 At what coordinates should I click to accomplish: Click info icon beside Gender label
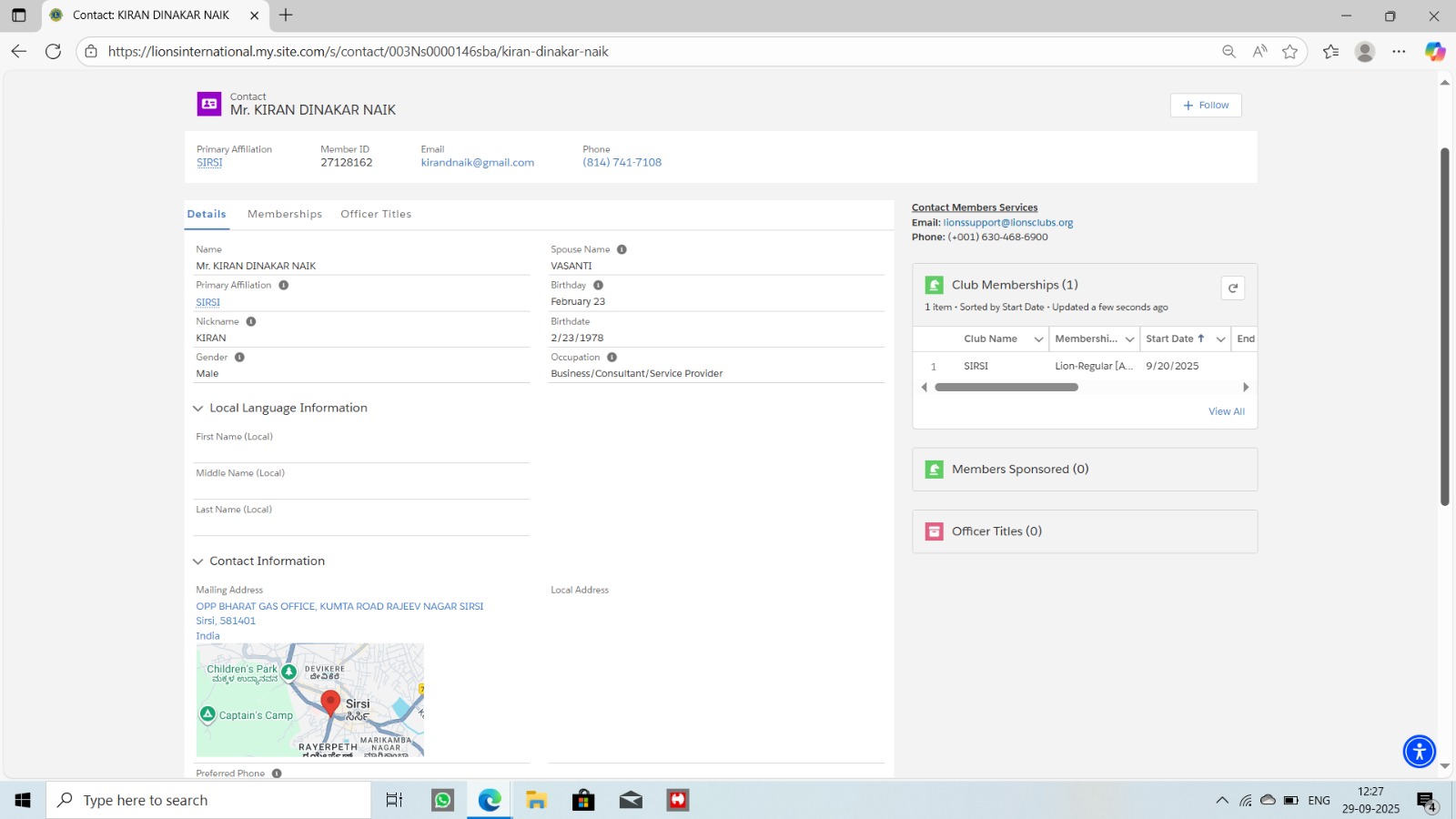pyautogui.click(x=239, y=358)
